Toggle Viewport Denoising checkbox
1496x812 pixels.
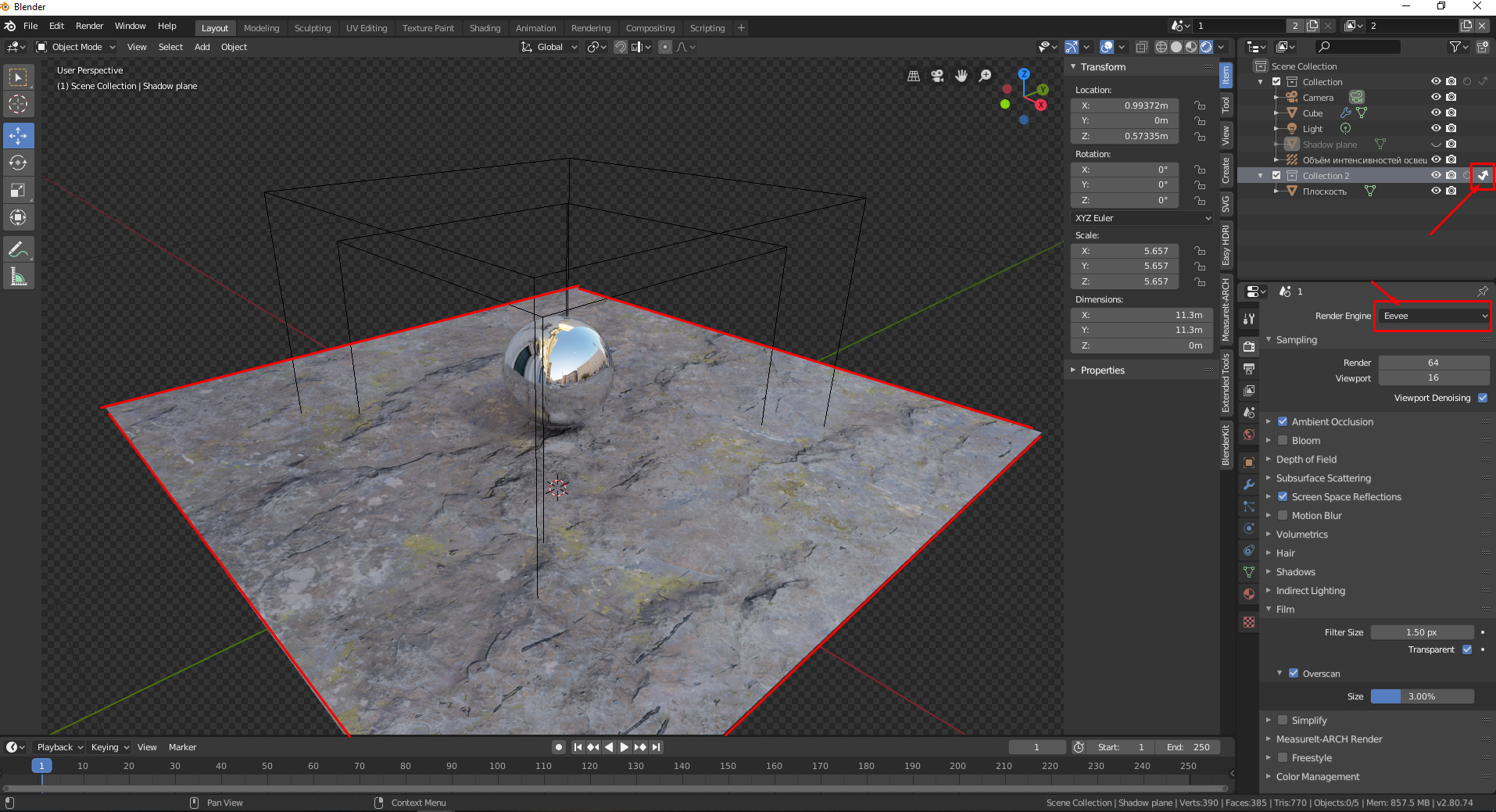point(1483,398)
